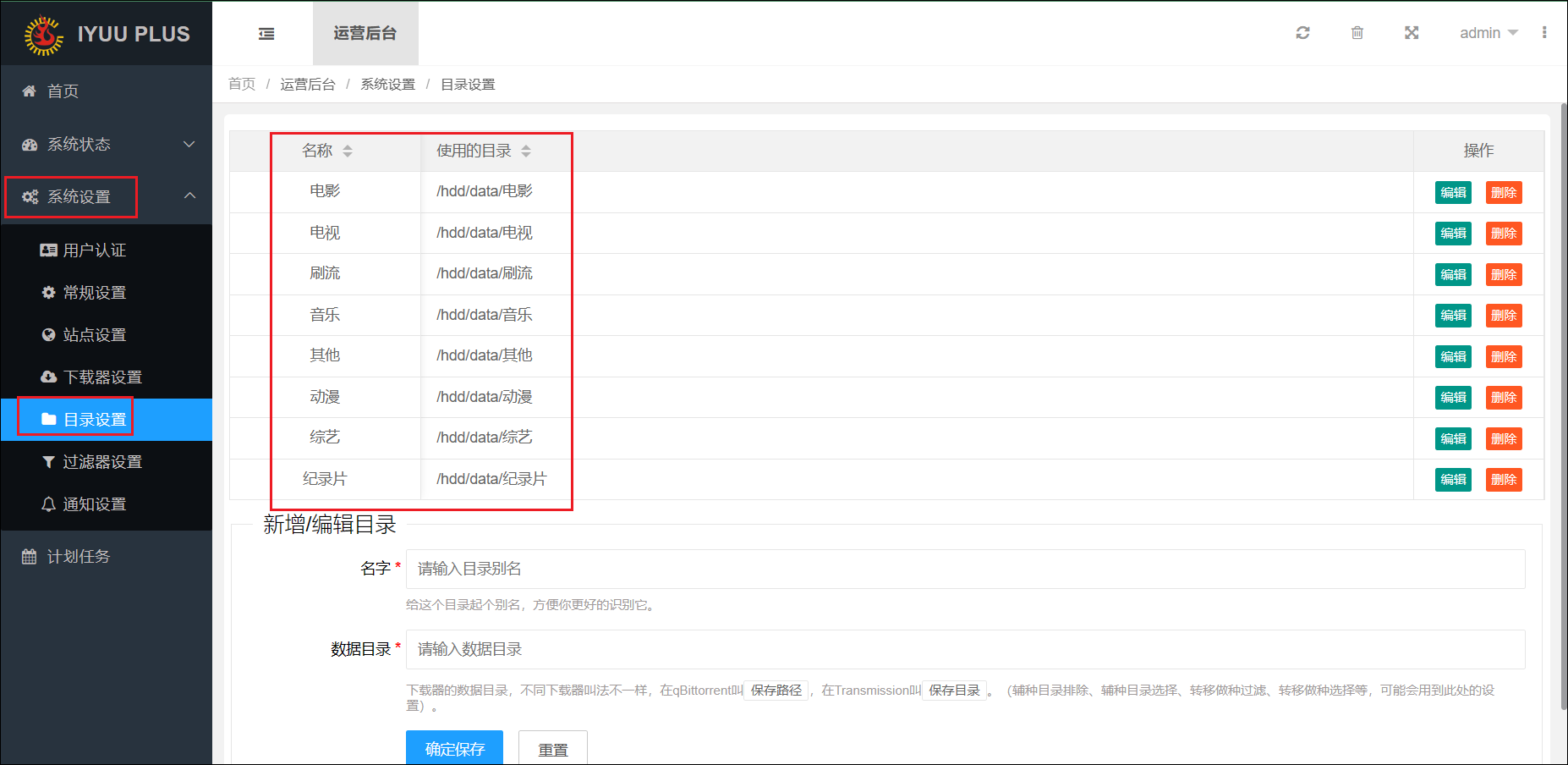
Task: Open 过滤器设置 in the sidebar
Action: [101, 462]
